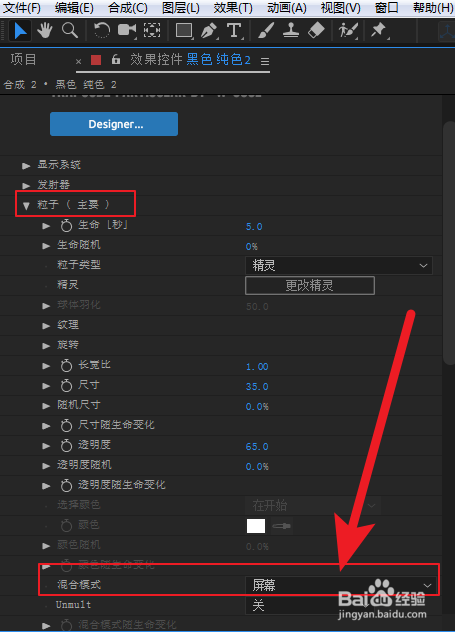Open the 合成(C) menu
This screenshot has height=632, width=455.
coord(128,8)
